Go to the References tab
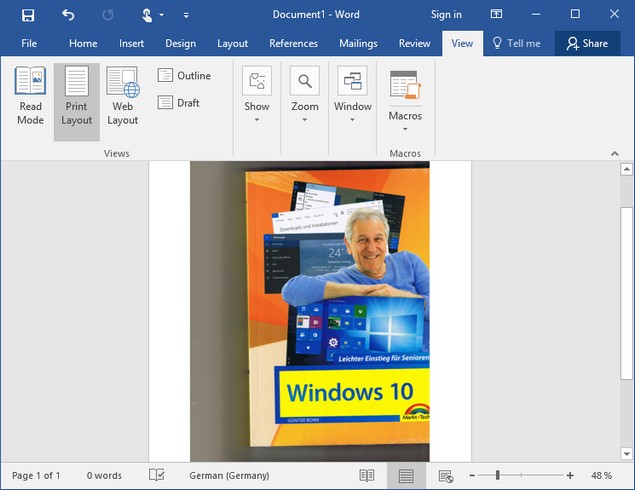Viewport: 635px width, 490px height. coord(293,43)
